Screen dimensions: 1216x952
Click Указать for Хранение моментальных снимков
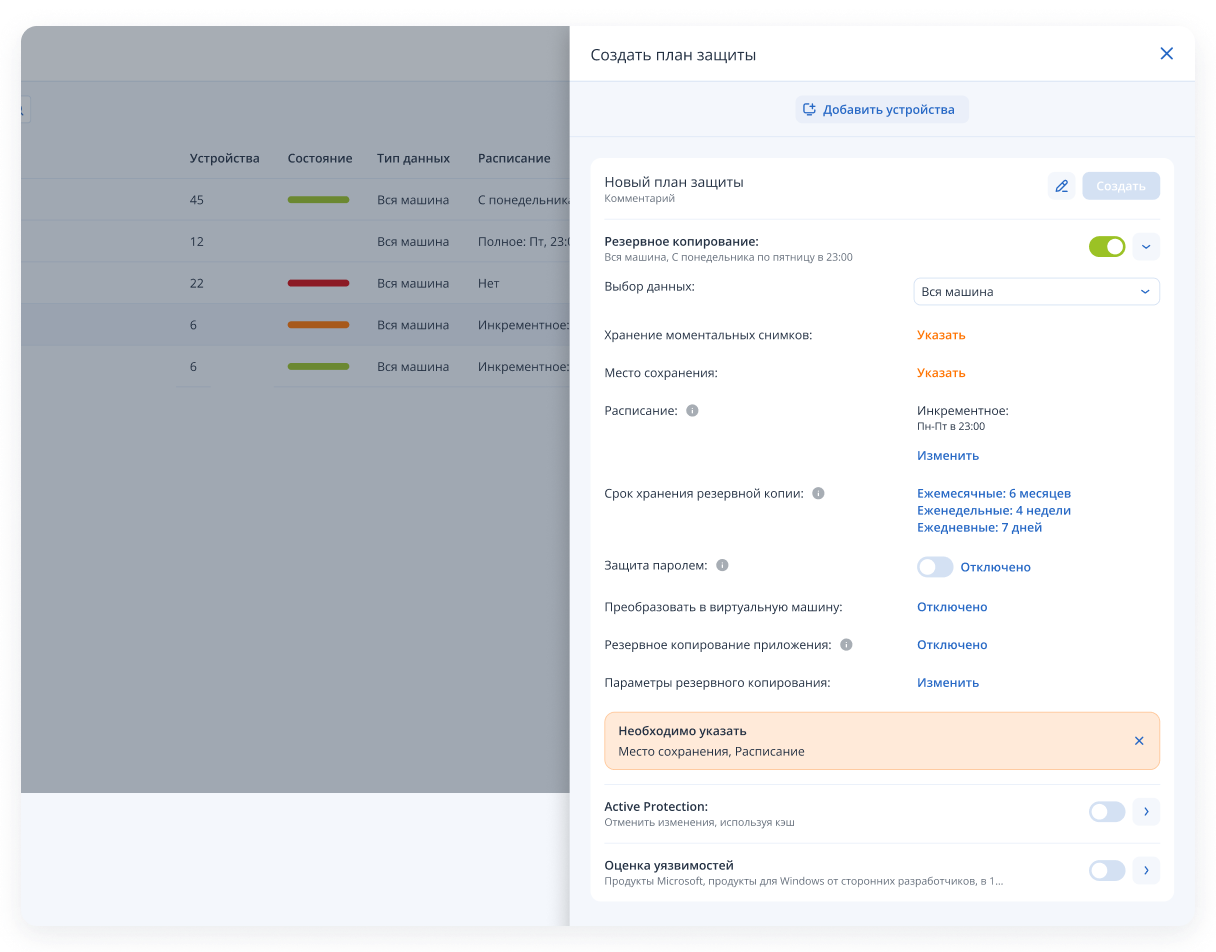pos(941,335)
